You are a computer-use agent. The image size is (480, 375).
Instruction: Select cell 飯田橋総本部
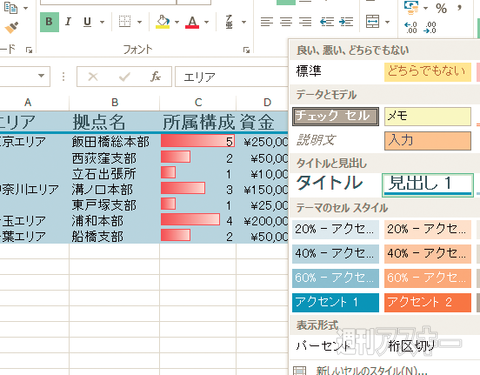[115, 142]
